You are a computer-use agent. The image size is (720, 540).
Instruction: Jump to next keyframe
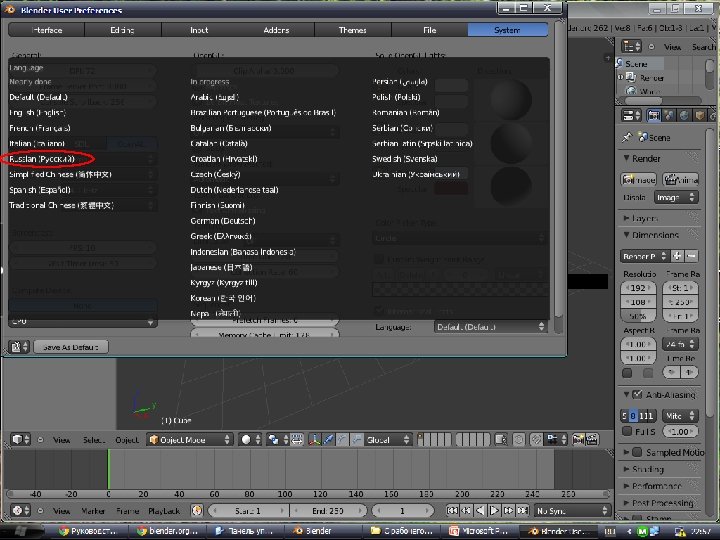508,510
